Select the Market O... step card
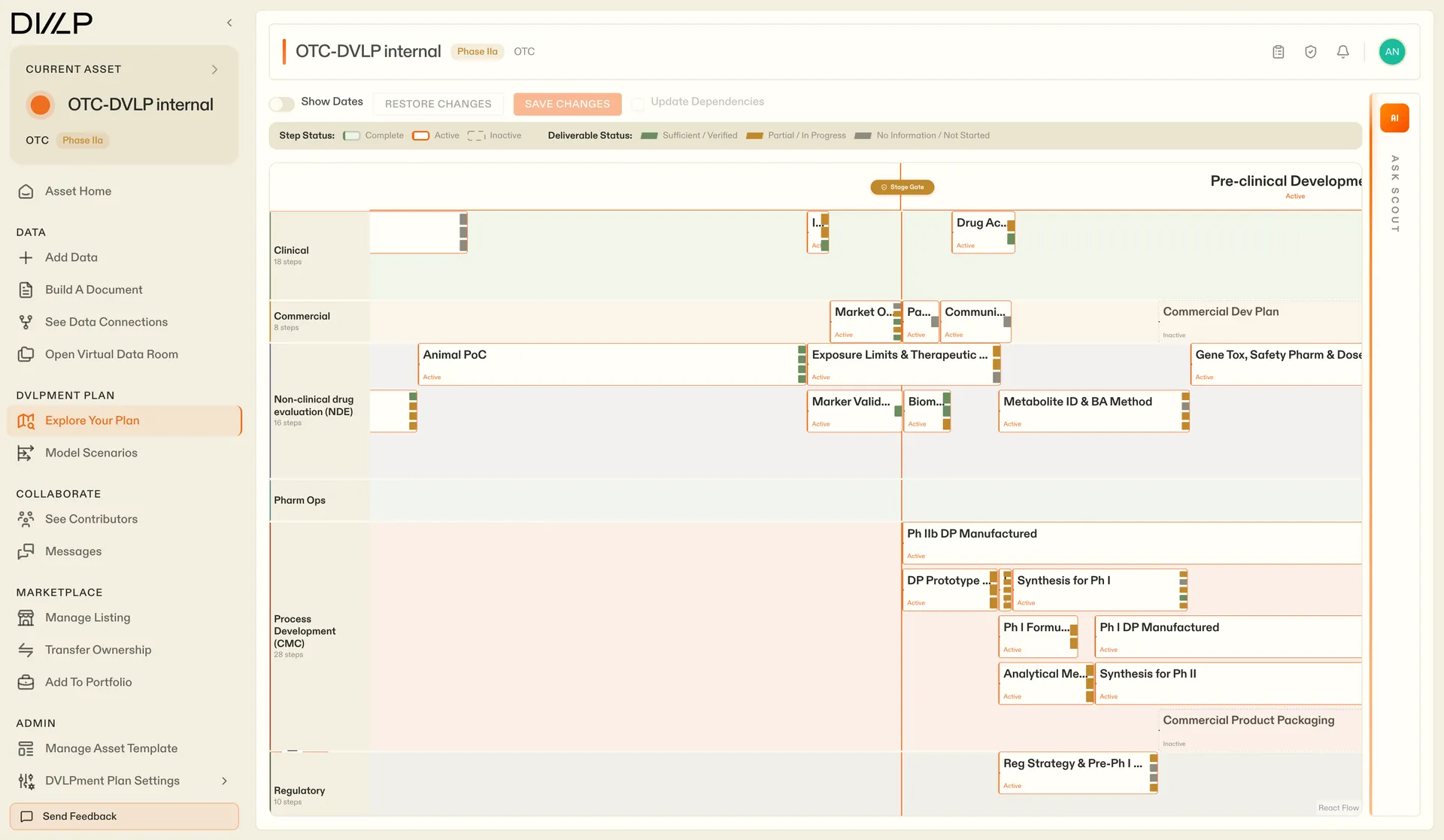Viewport: 1444px width, 840px height. [866, 322]
